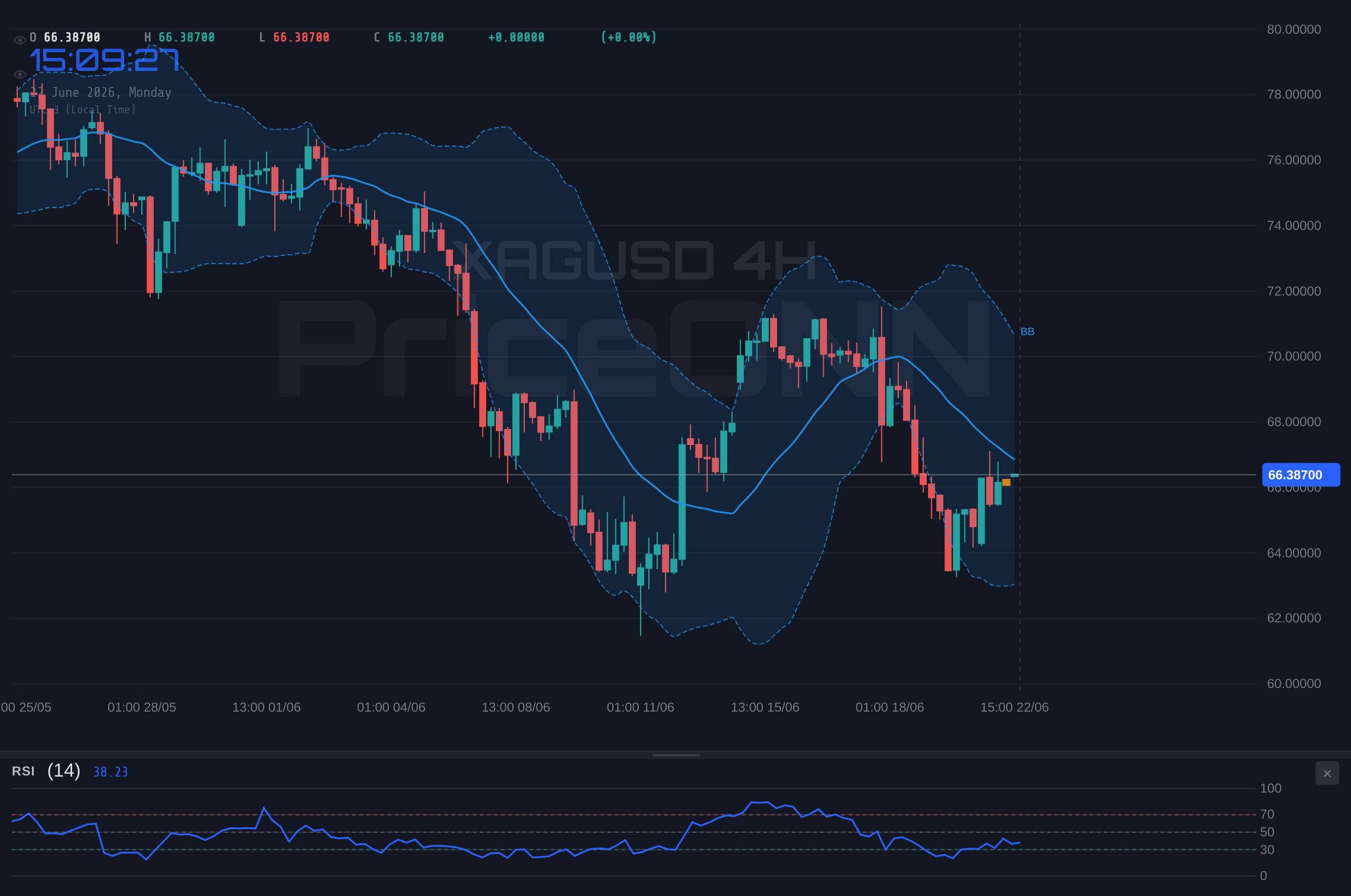
Task: Click the 80.00000 price axis label
Action: coord(1294,30)
